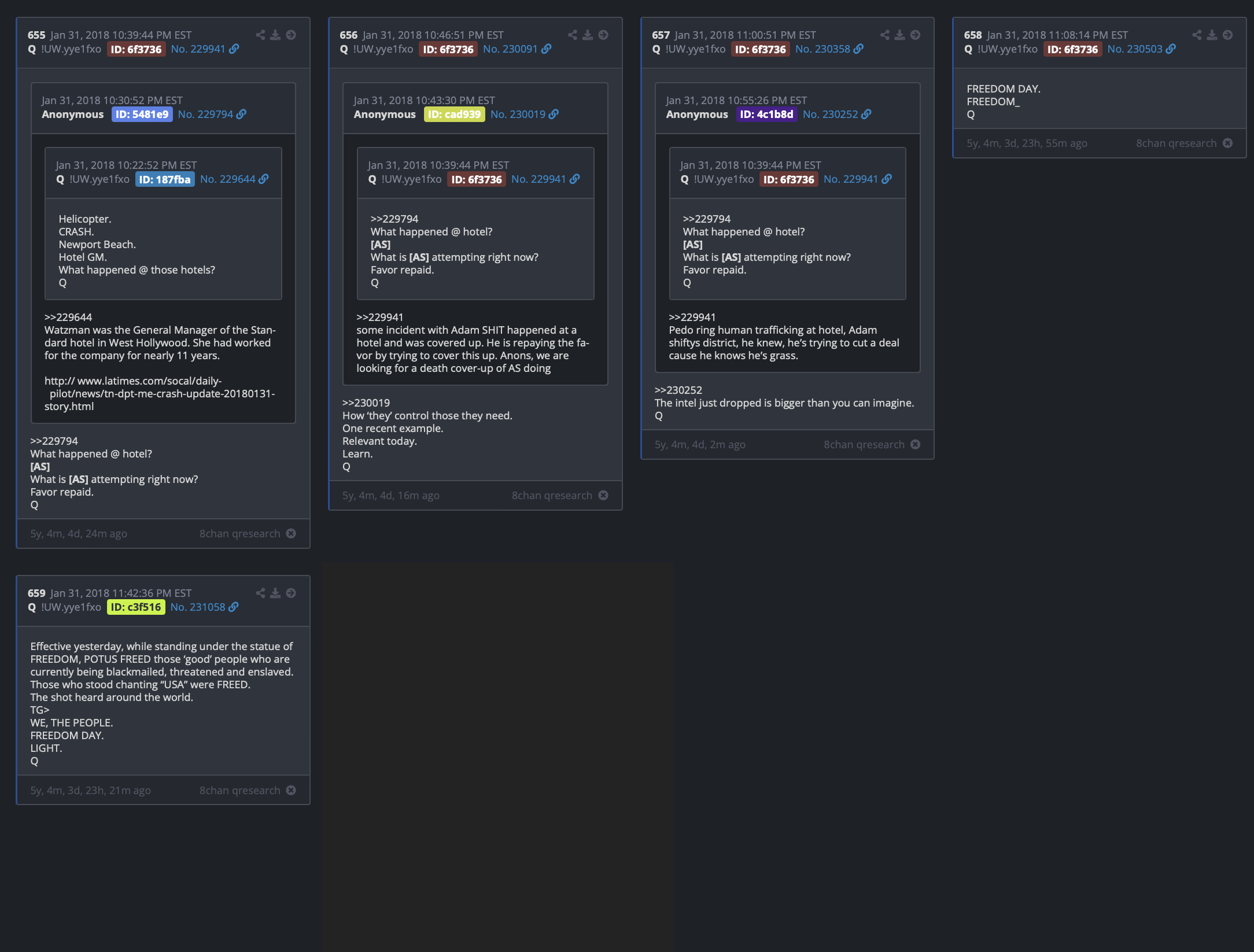Screen dimensions: 1254x952
Task: Click timestamp '5y, 4m, 4d, 16m ago'
Action: [x=391, y=495]
